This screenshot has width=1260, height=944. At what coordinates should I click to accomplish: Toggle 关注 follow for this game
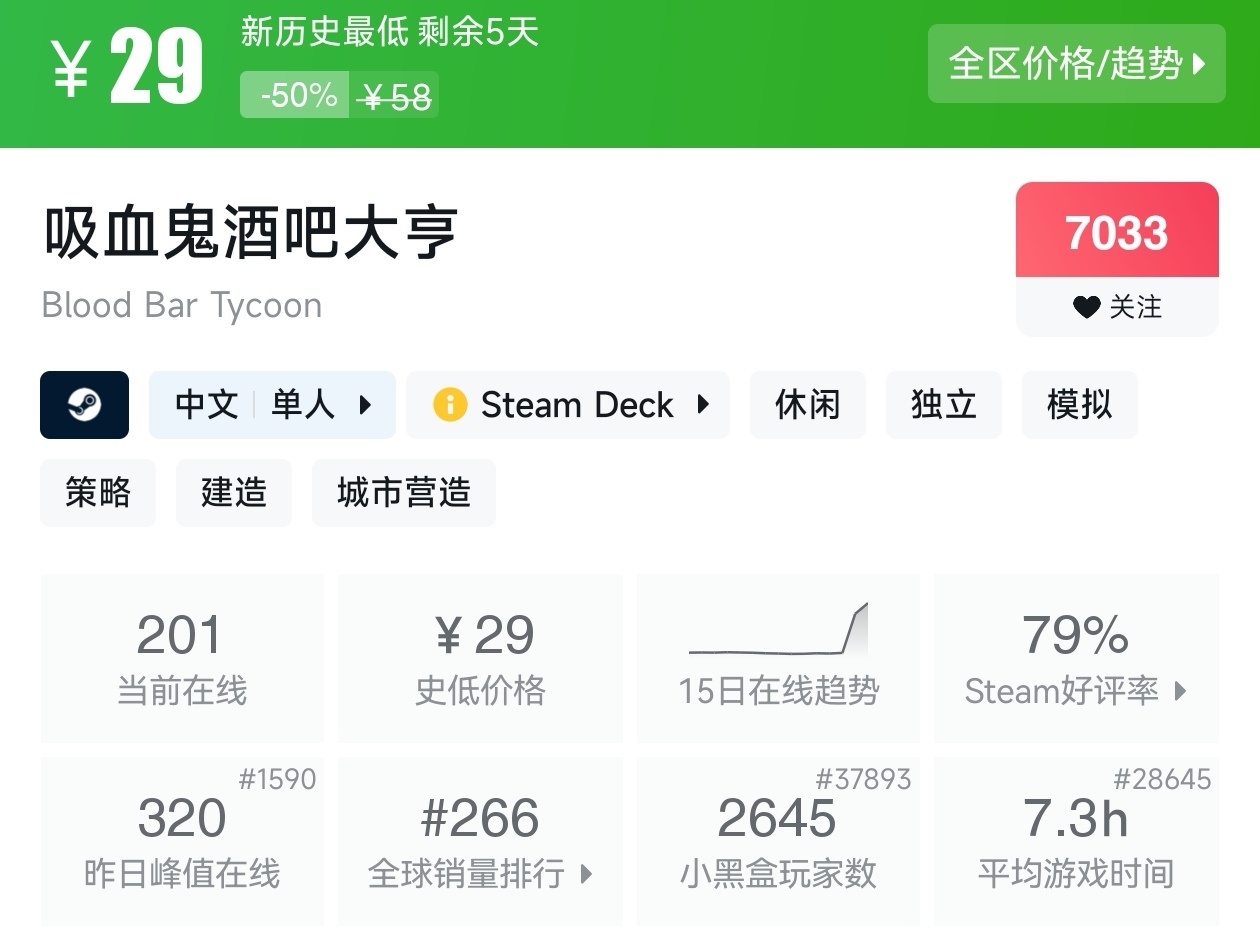[x=1117, y=307]
